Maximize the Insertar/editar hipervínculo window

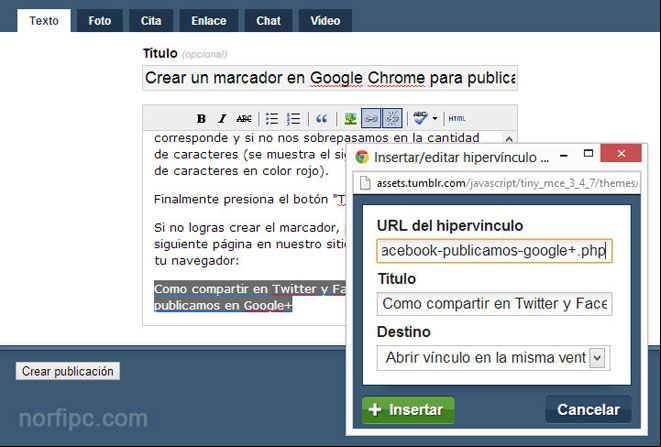click(588, 153)
